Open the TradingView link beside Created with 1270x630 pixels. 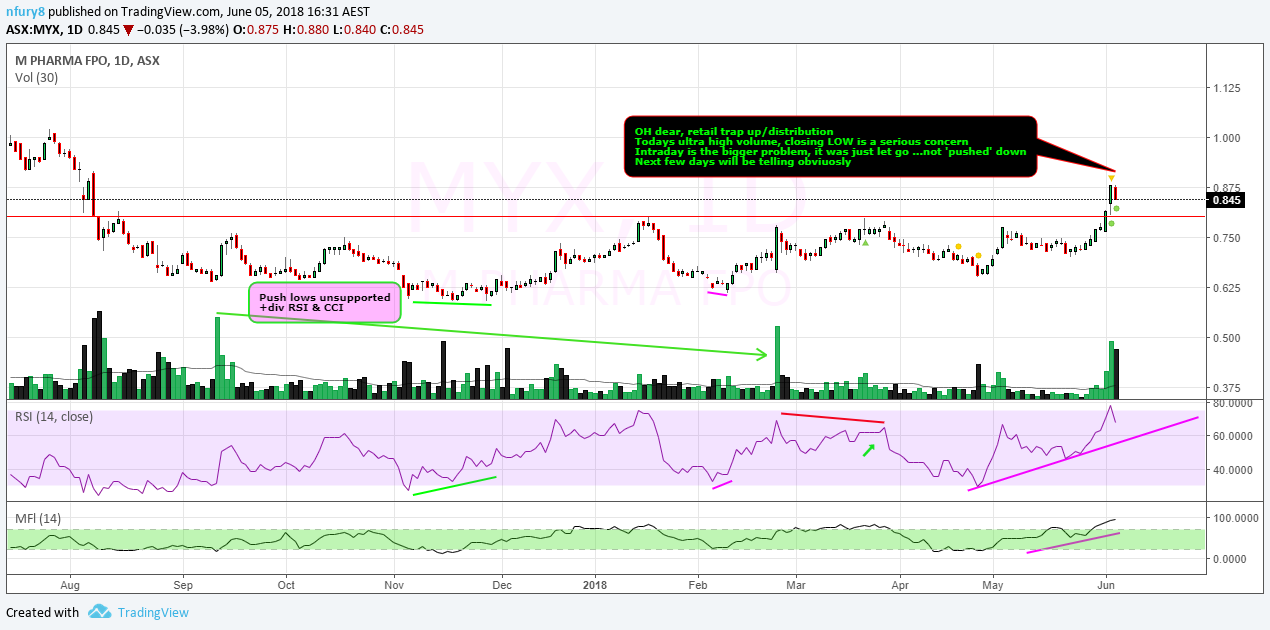click(x=152, y=612)
